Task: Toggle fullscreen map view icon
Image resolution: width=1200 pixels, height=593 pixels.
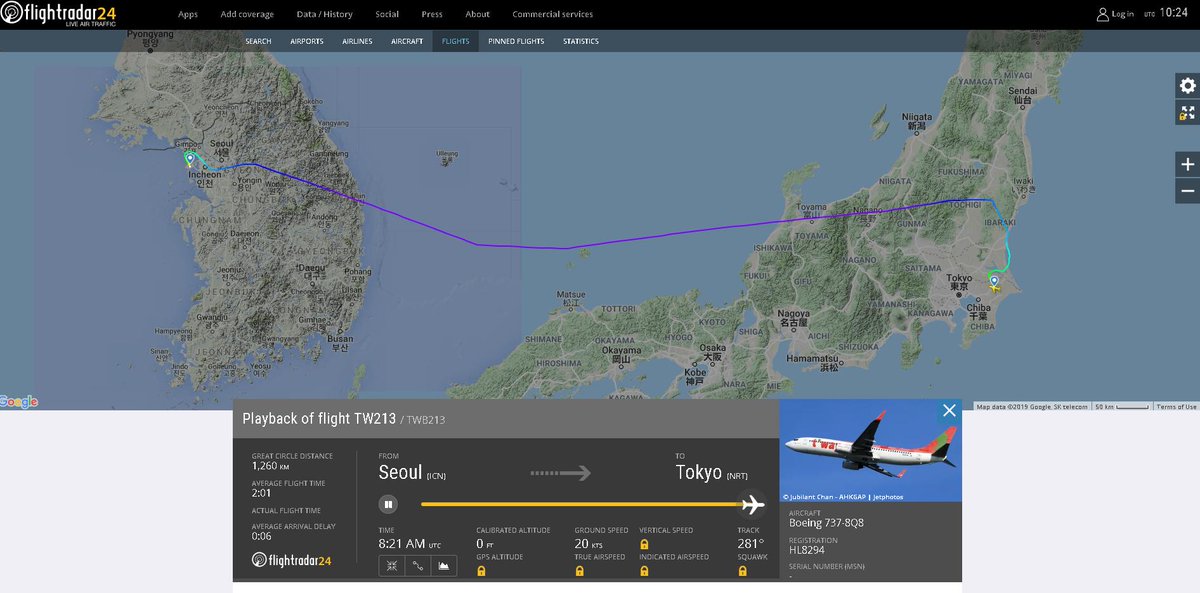Action: coord(1187,113)
